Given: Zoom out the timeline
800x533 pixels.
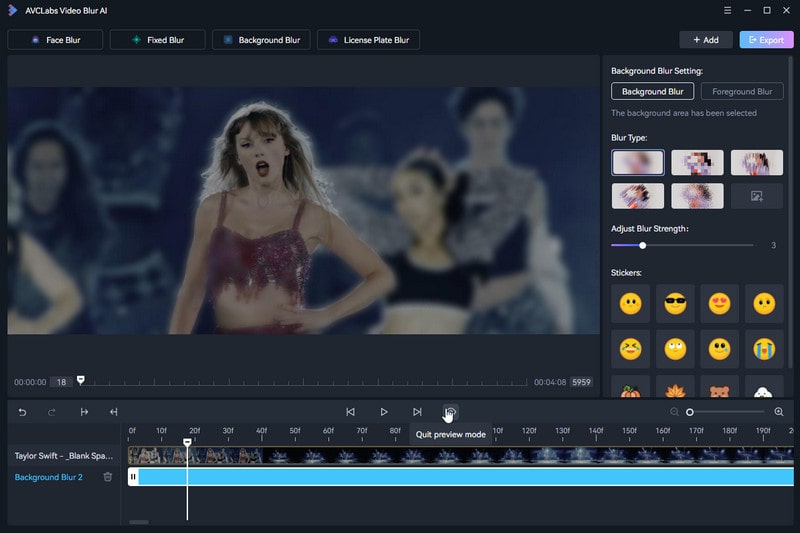Looking at the screenshot, I should point(674,412).
